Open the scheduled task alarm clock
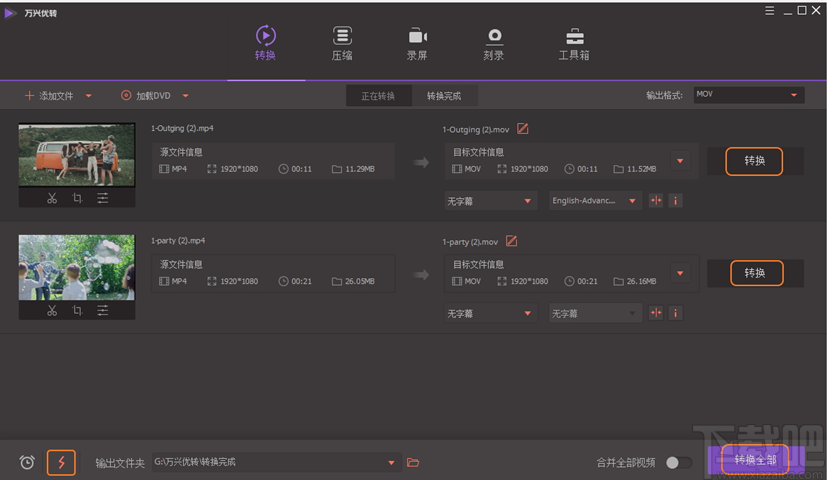 pos(27,463)
